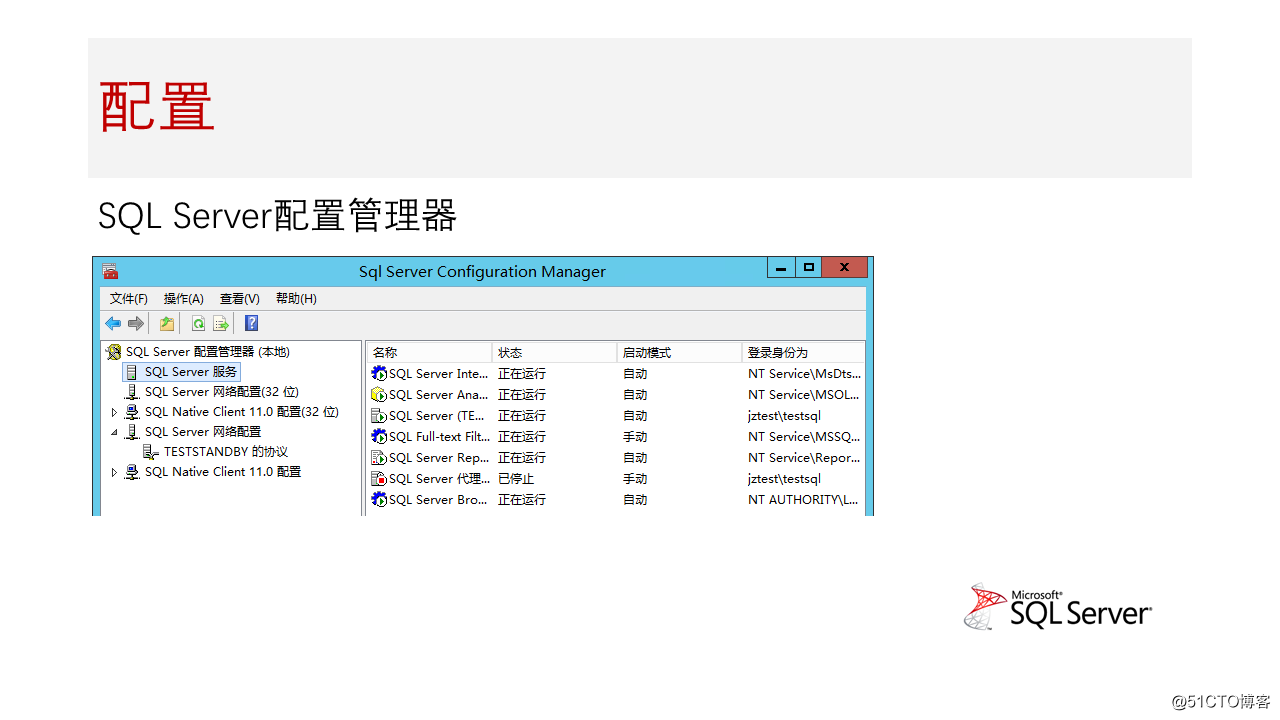Select SQL Native Client 11.0 配置(32 位)

pos(242,412)
